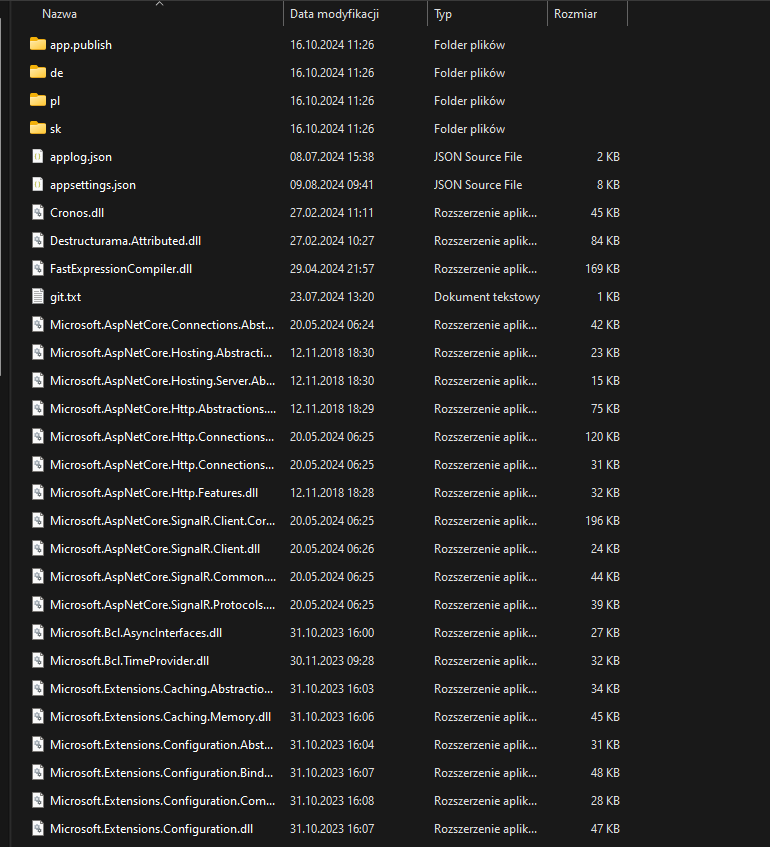Click the Destructurama.Attributed.dll file icon
Viewport: 770px width, 847px height.
click(x=38, y=240)
